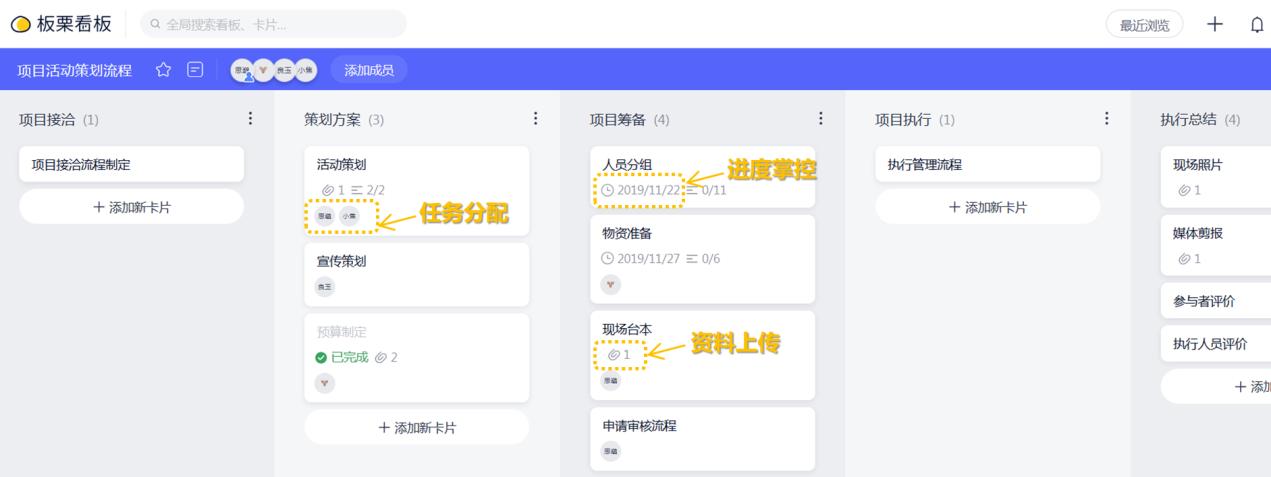Click the red V member avatar in header
The width and height of the screenshot is (1271, 477).
[262, 70]
